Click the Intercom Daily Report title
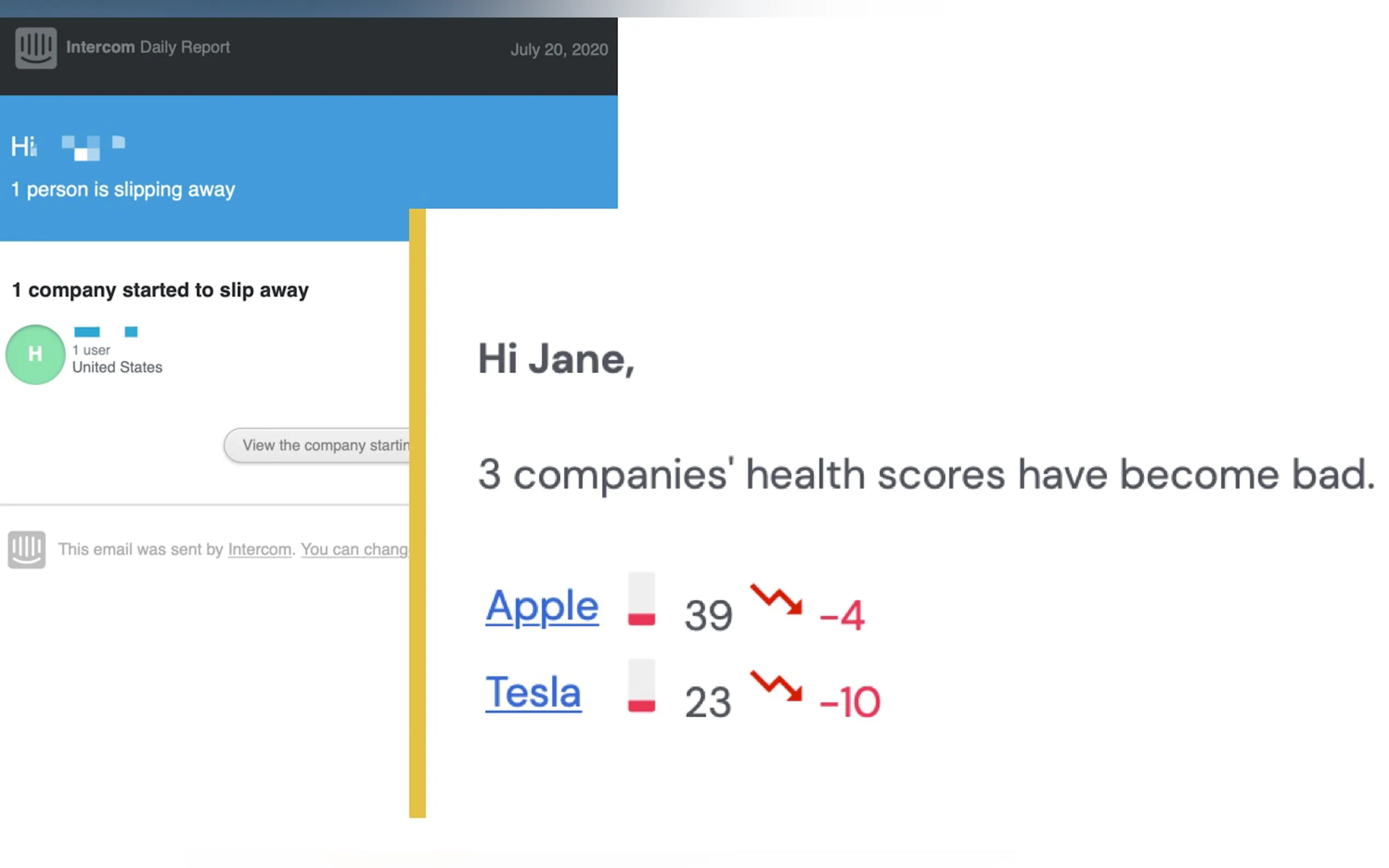 point(148,47)
